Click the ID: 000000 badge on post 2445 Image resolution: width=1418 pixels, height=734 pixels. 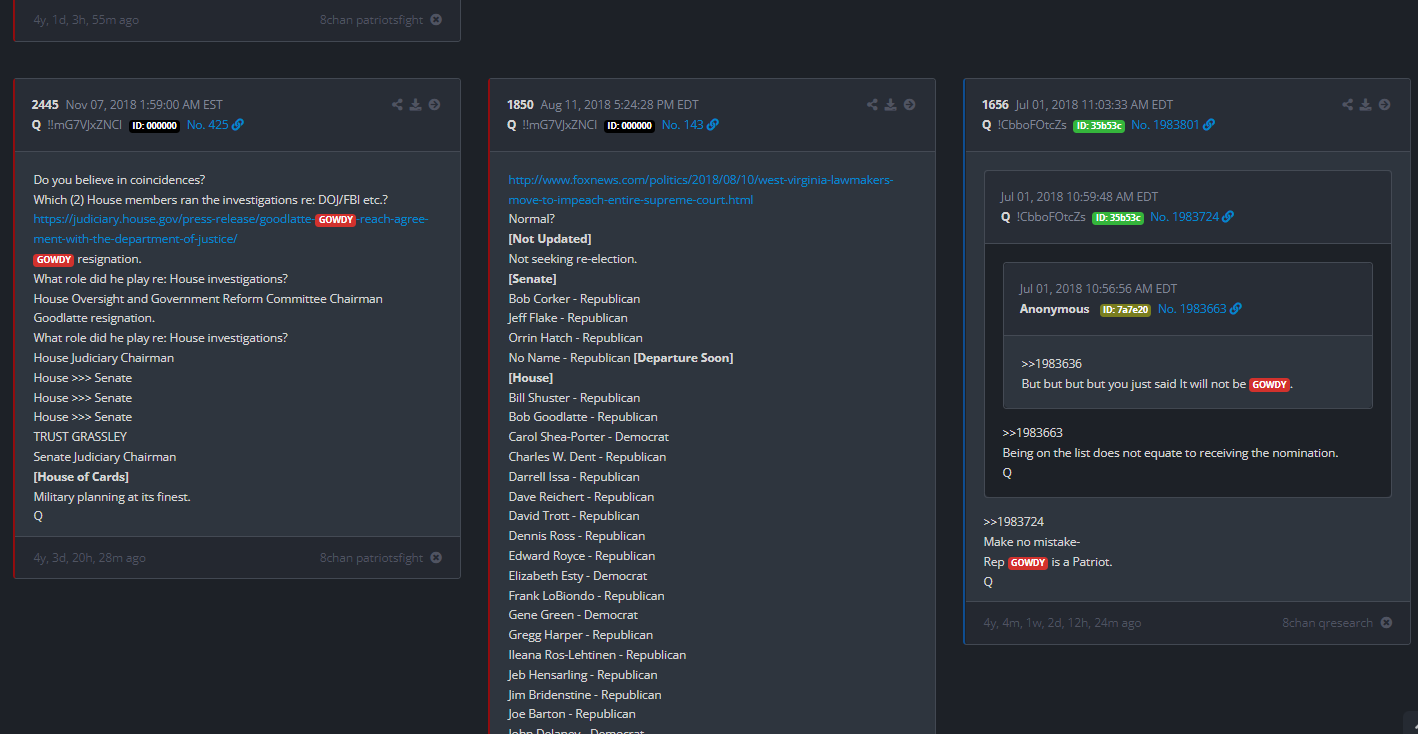(x=154, y=126)
